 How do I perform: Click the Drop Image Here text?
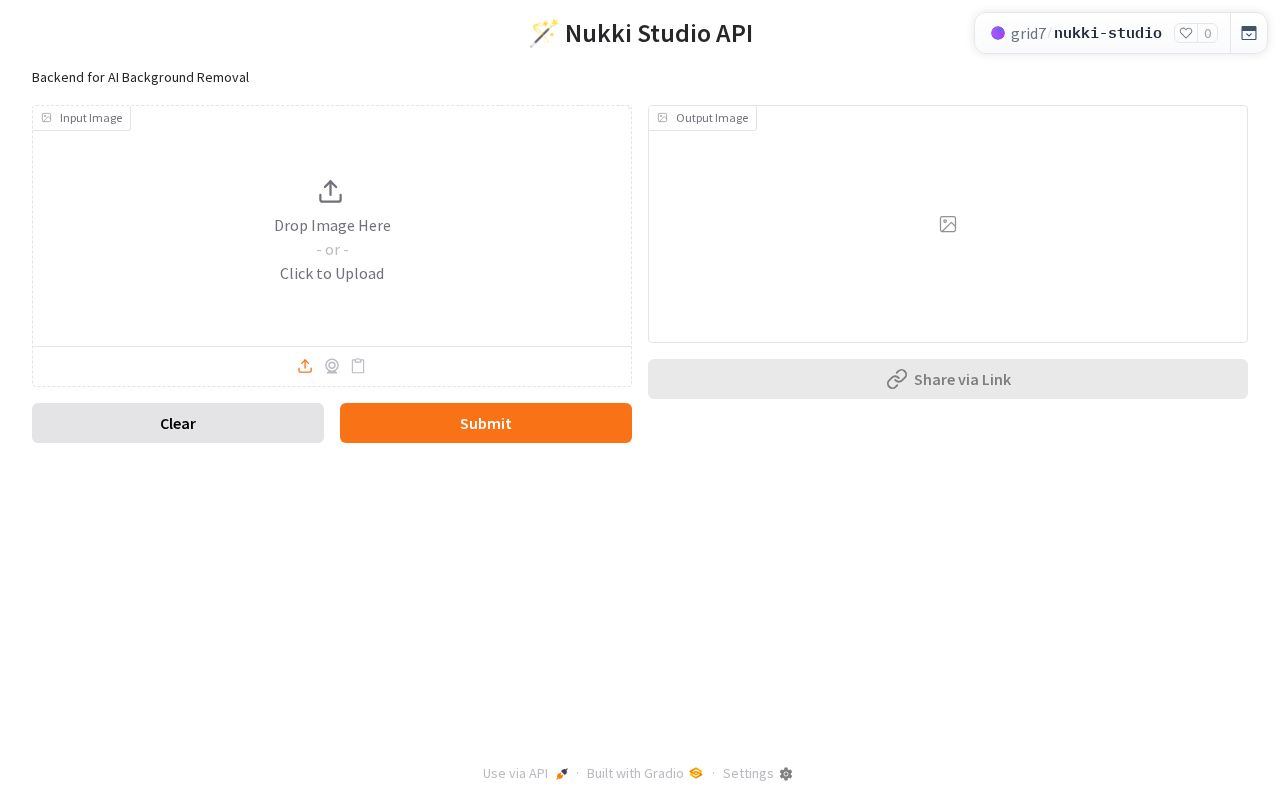point(332,225)
